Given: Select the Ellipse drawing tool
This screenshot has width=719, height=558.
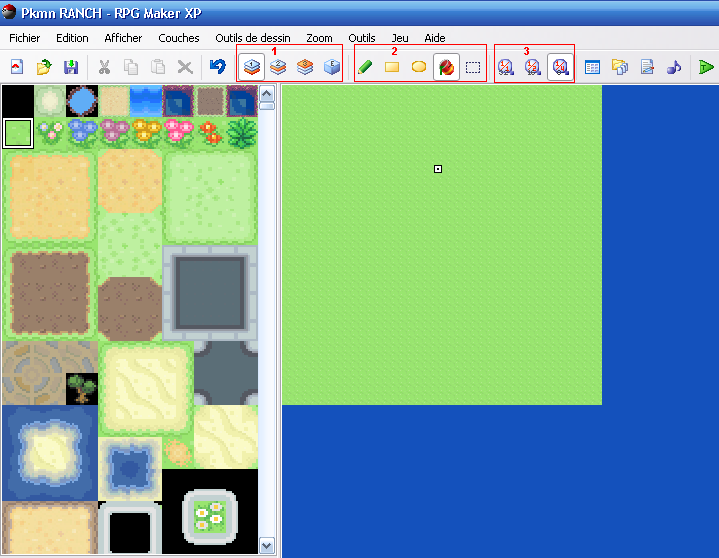Looking at the screenshot, I should 419,67.
